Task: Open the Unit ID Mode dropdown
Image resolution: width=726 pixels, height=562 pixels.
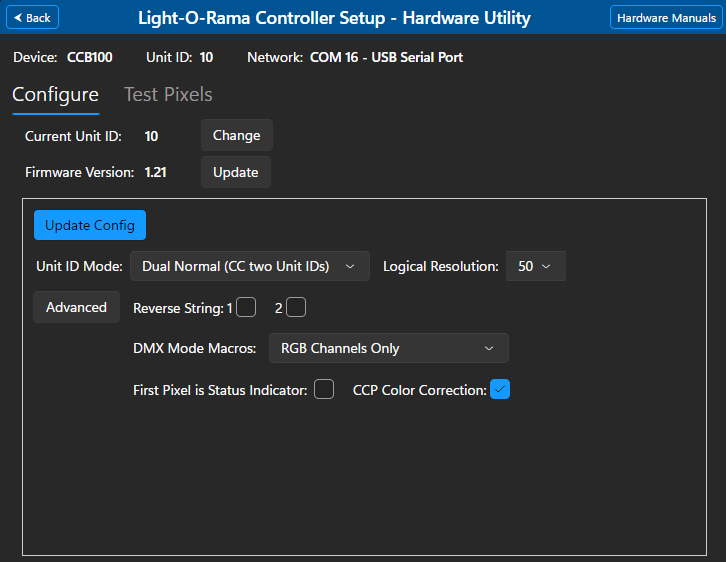Action: 249,266
